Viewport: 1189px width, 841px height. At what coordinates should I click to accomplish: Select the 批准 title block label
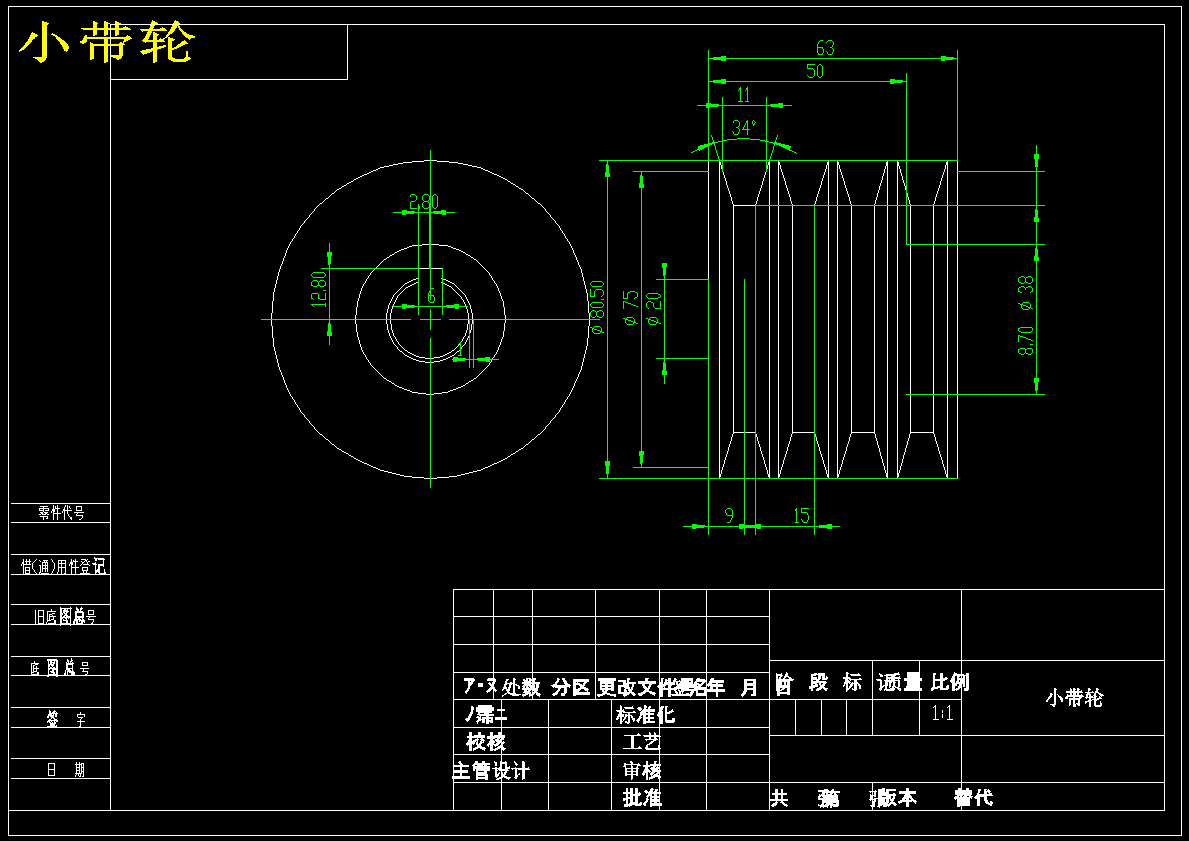[642, 797]
